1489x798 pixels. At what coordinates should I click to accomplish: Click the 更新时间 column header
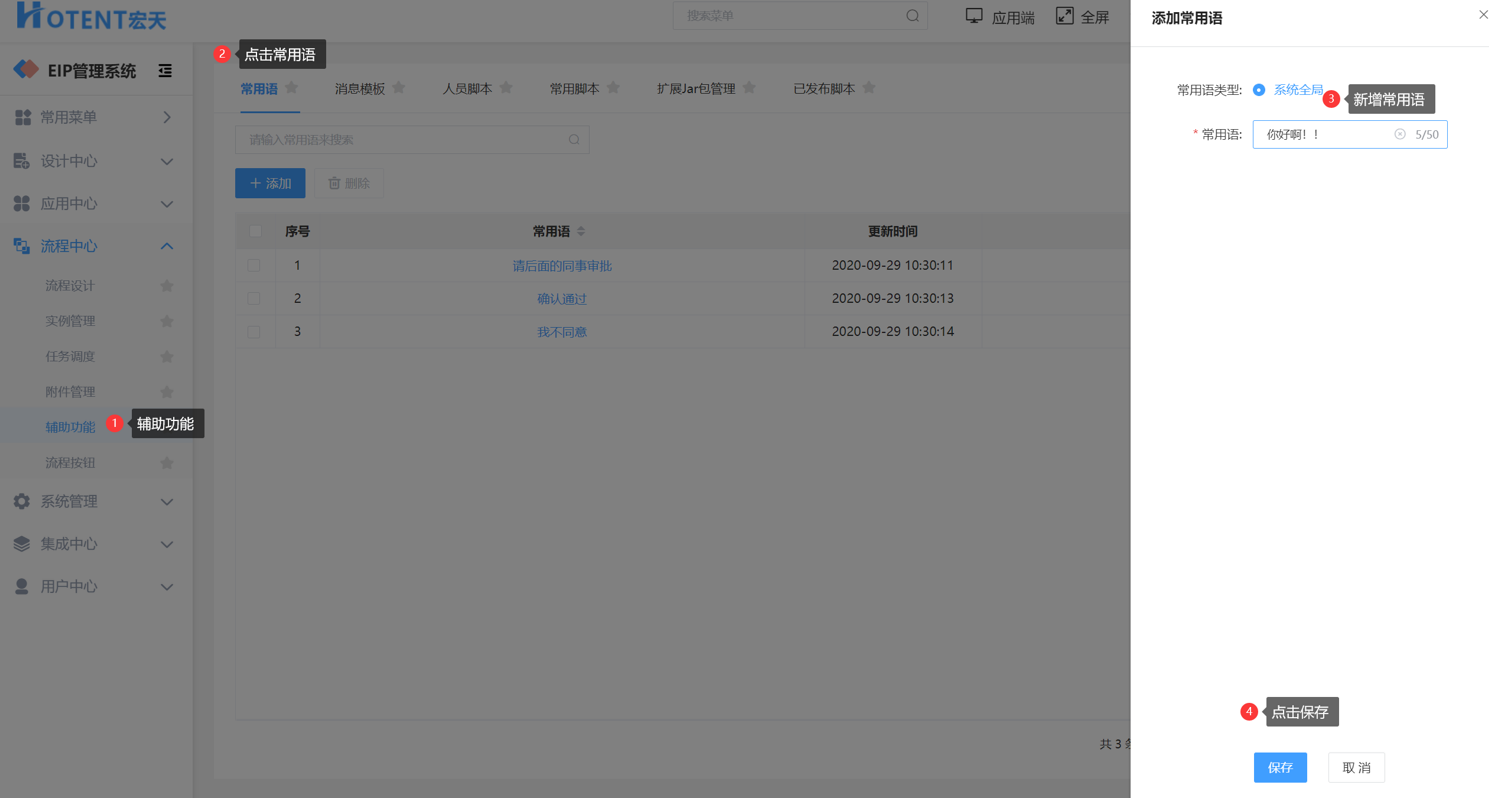click(x=892, y=232)
